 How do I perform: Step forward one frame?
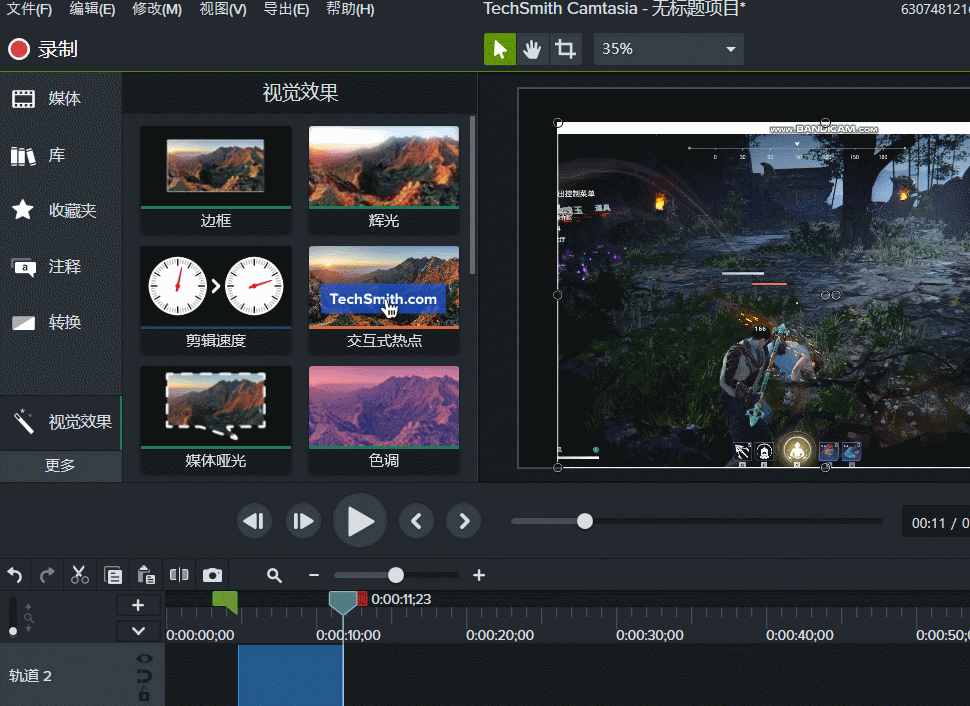coord(303,521)
